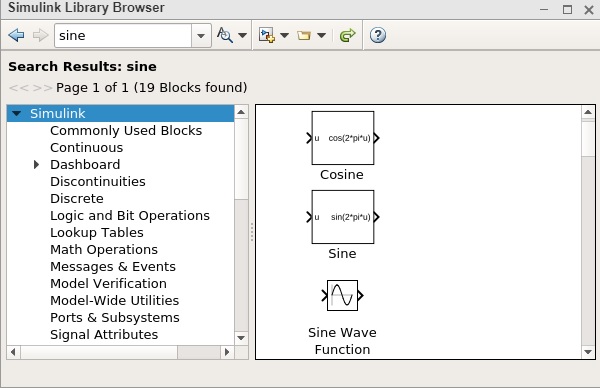Expand the Dashboard library node

coord(36,165)
